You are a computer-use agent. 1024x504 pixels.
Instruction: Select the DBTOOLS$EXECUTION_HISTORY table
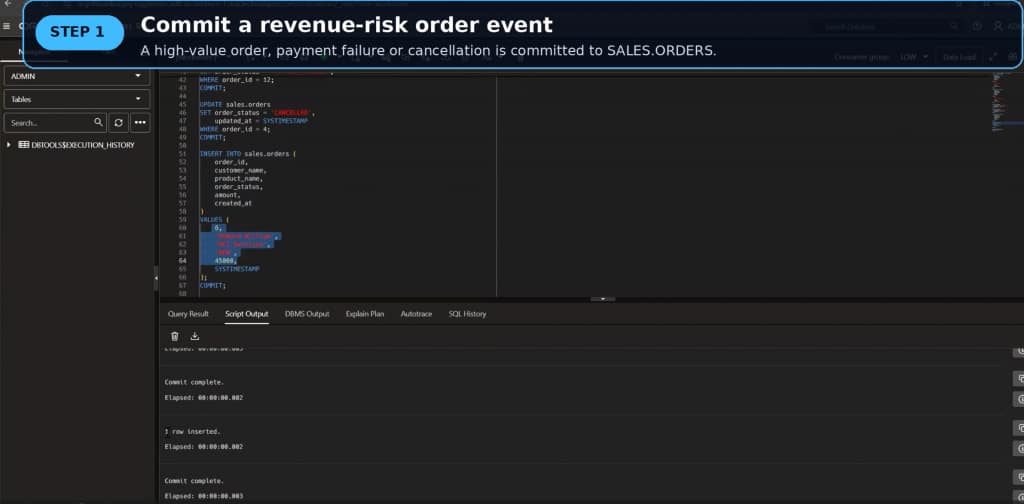(x=82, y=145)
